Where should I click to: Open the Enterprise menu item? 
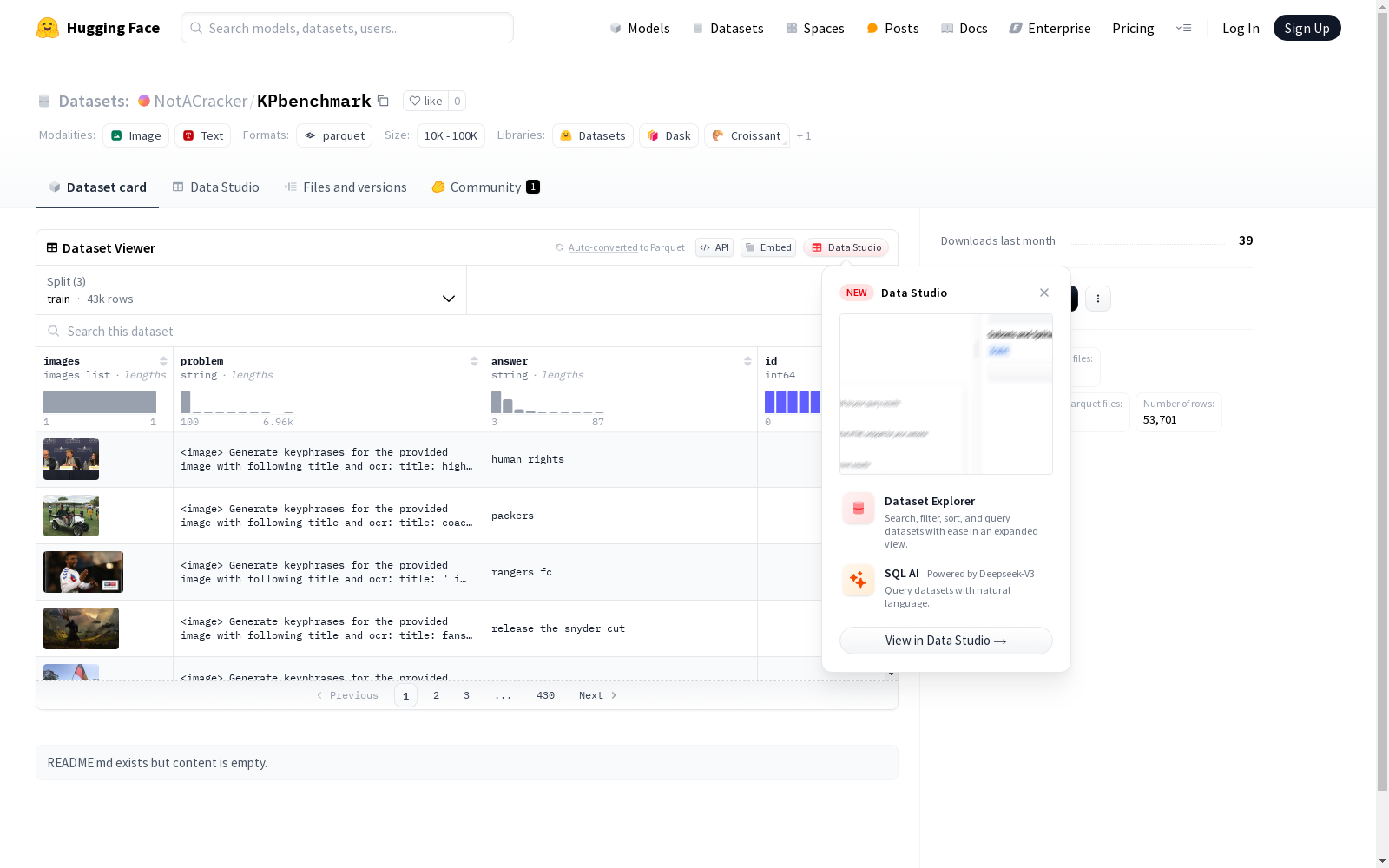tap(1050, 28)
